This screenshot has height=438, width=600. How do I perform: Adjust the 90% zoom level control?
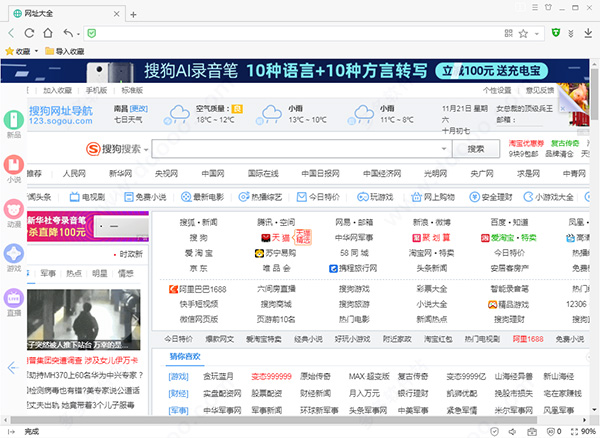(x=583, y=431)
